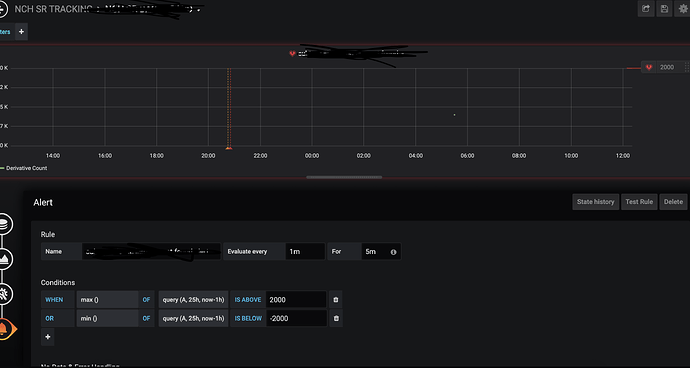Edit query (A, 25h, now-1h) in first condition
The height and width of the screenshot is (368, 690).
(x=193, y=300)
